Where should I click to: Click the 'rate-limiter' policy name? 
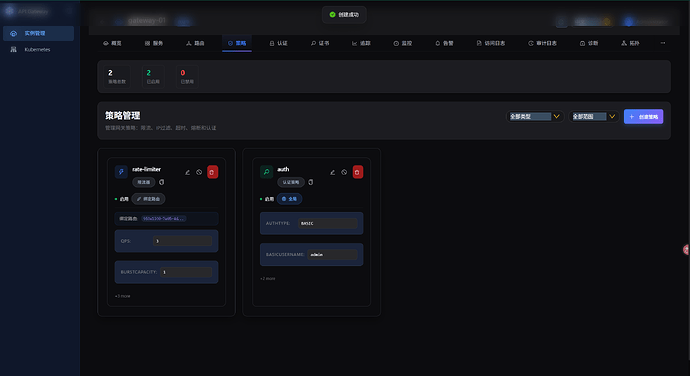tap(147, 169)
